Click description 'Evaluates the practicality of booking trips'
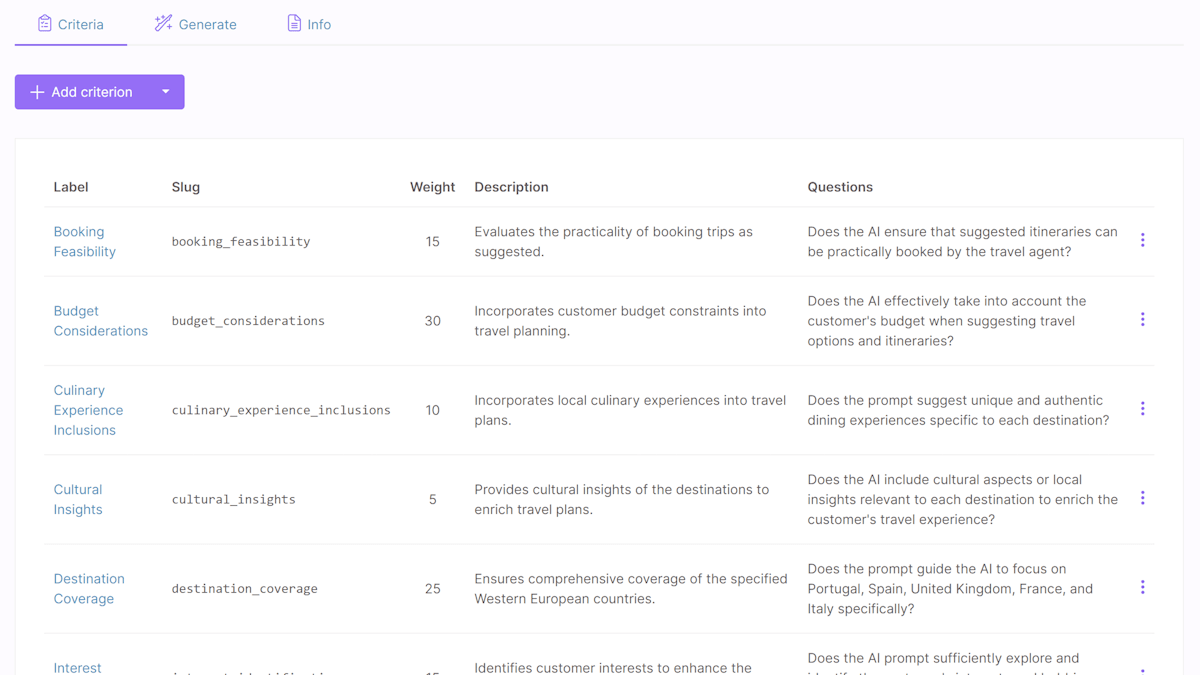The height and width of the screenshot is (675, 1200). tap(614, 241)
